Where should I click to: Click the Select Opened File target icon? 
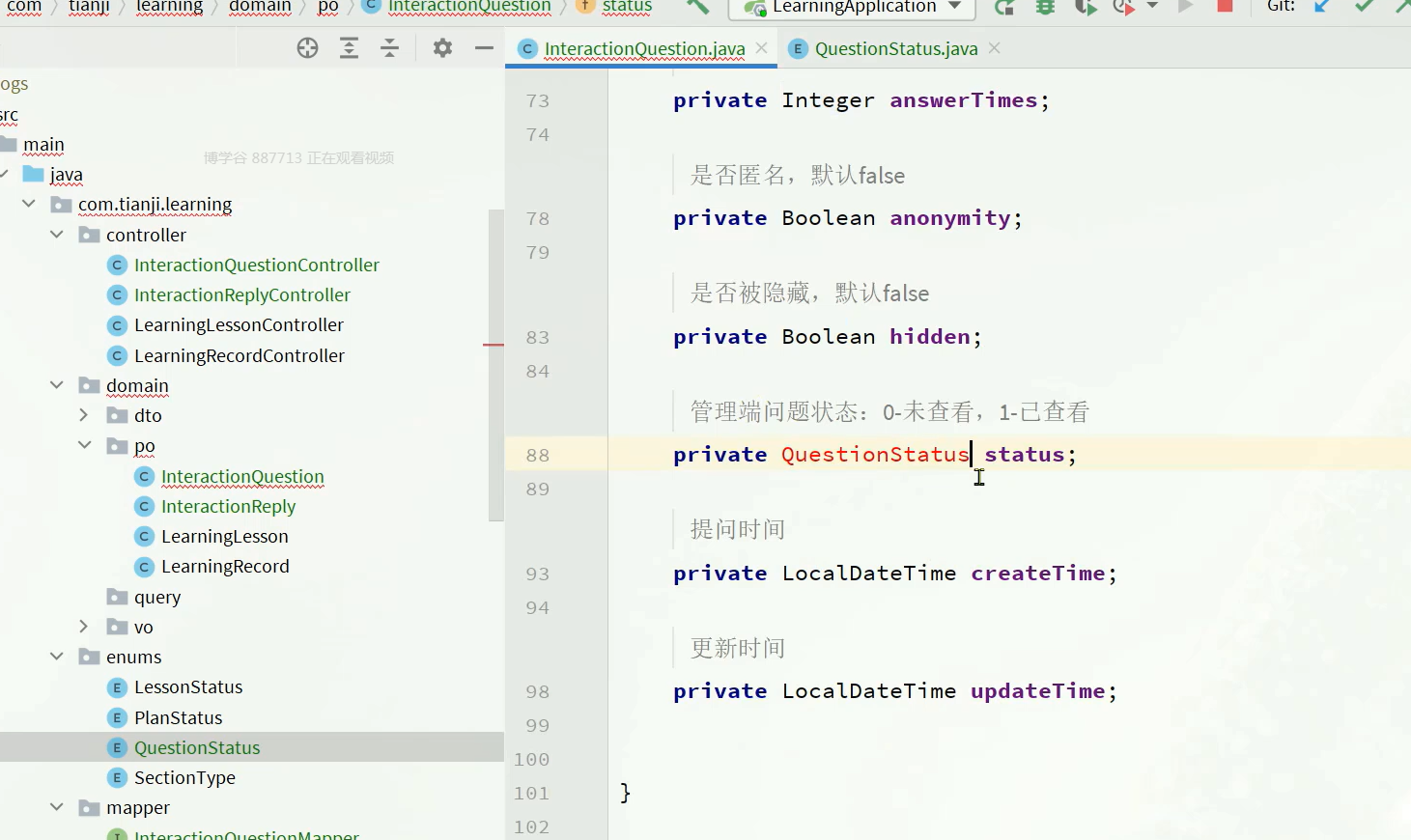pyautogui.click(x=307, y=48)
